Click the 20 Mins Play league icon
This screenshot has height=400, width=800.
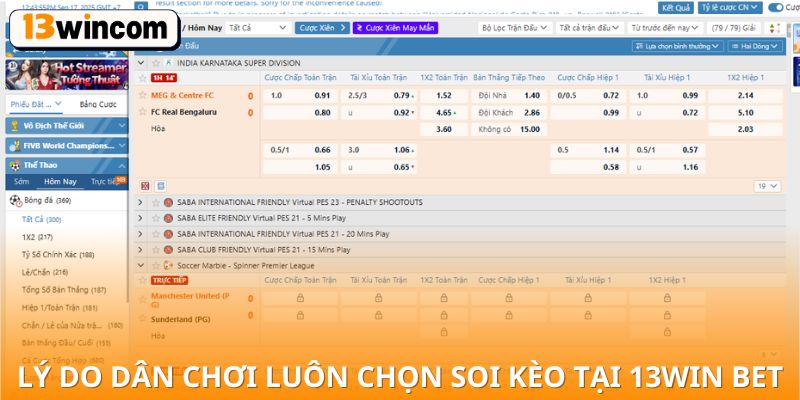tap(168, 234)
